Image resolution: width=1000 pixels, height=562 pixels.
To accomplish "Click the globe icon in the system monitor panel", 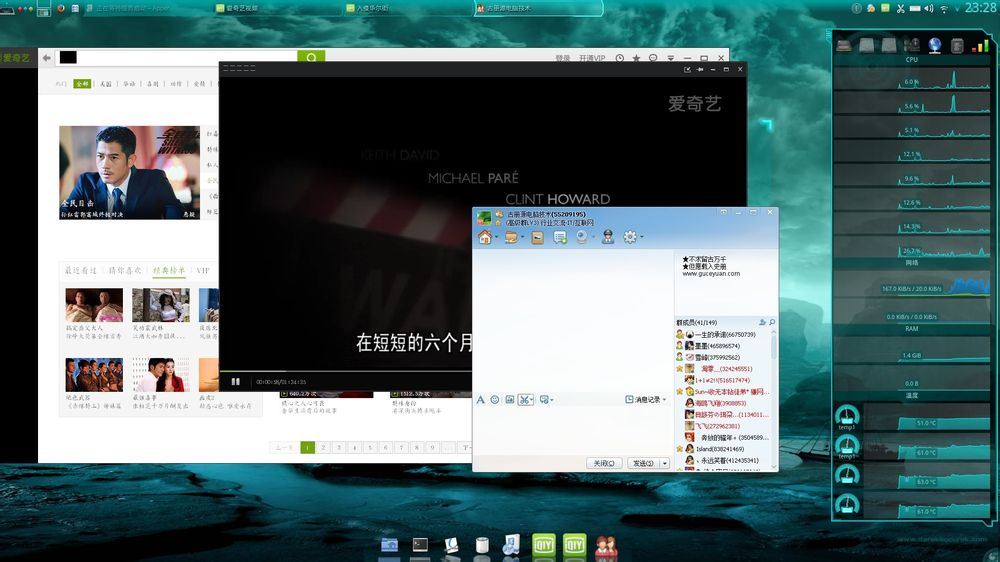I will point(934,45).
